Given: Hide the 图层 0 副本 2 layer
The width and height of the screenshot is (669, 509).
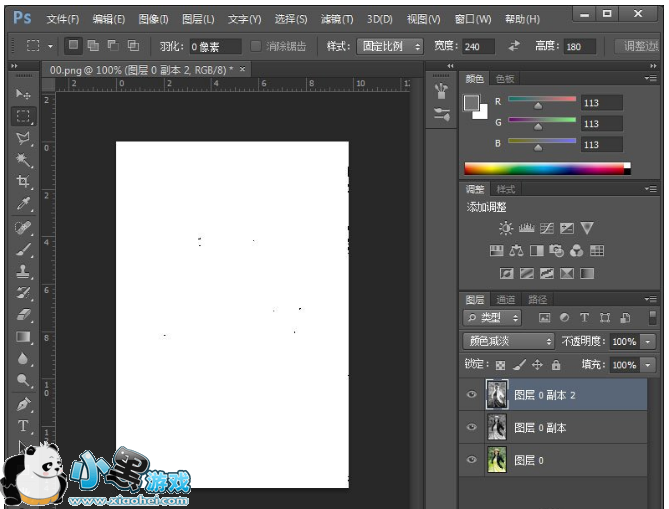Looking at the screenshot, I should tap(472, 395).
